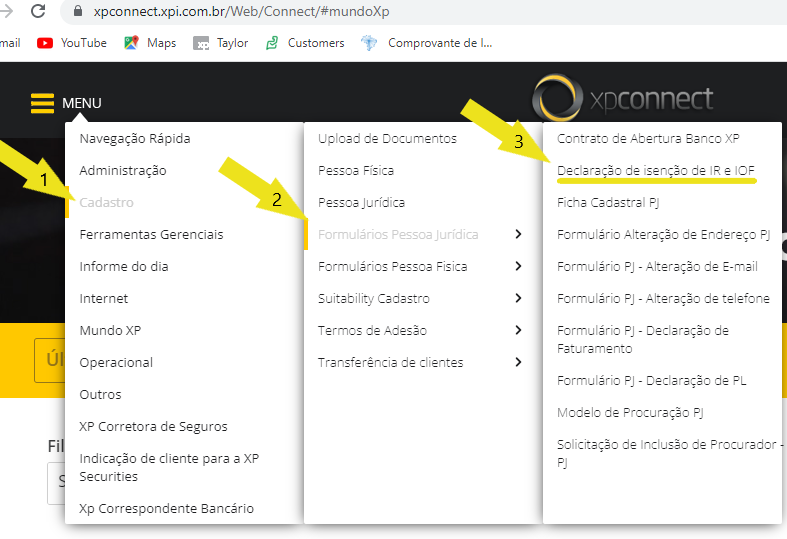The width and height of the screenshot is (787, 539).
Task: Select XP Corretora de Seguros item
Action: [x=153, y=427]
